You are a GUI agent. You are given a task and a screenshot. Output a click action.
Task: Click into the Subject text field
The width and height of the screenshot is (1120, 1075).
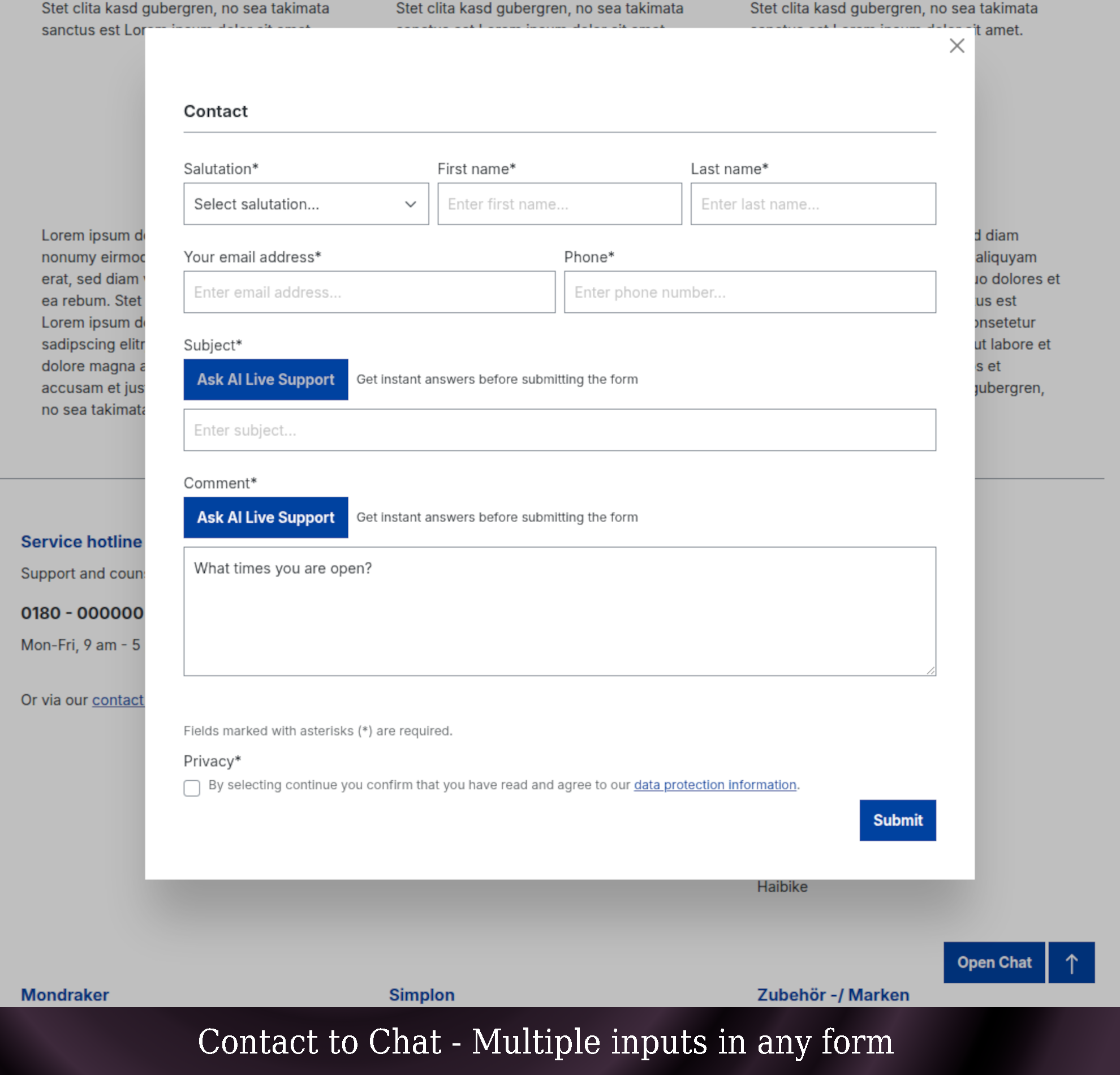point(559,430)
